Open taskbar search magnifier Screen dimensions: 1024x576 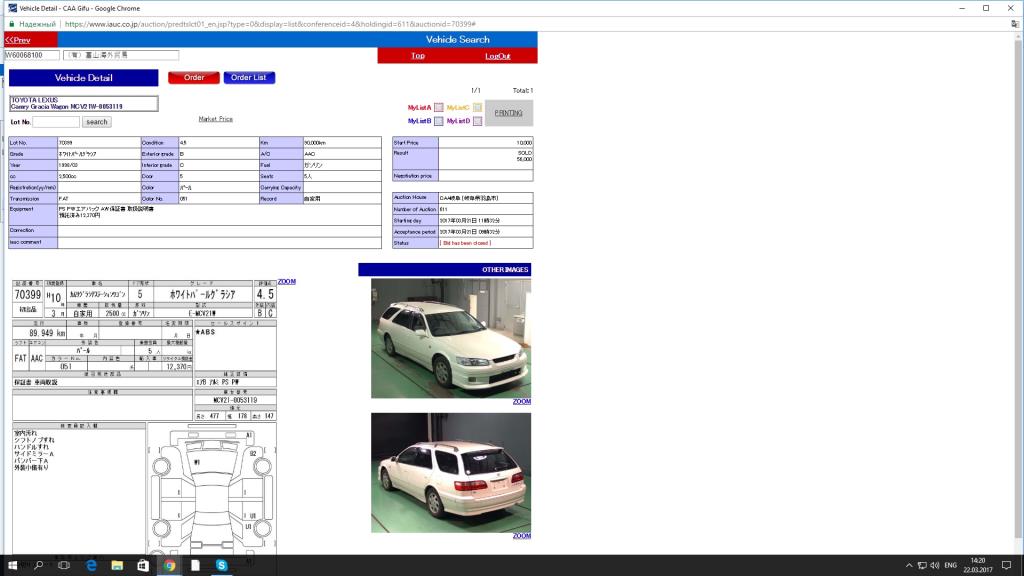[x=39, y=565]
